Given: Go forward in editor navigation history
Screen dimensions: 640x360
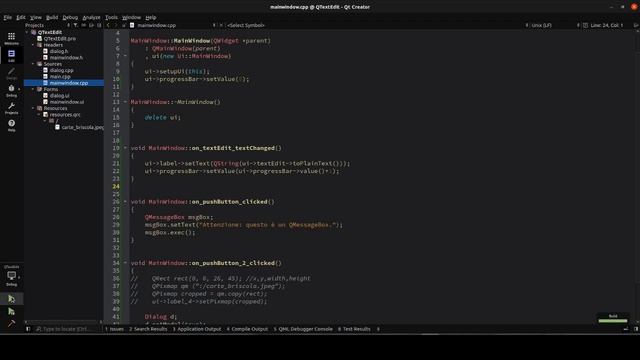Looking at the screenshot, I should pos(116,25).
